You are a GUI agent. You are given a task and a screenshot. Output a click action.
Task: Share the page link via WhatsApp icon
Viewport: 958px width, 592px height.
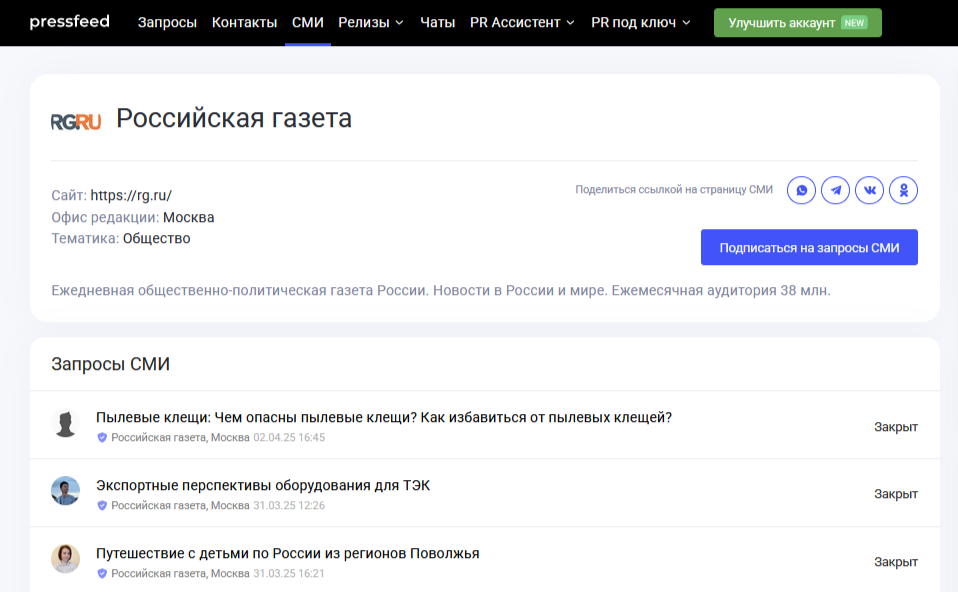pyautogui.click(x=801, y=190)
